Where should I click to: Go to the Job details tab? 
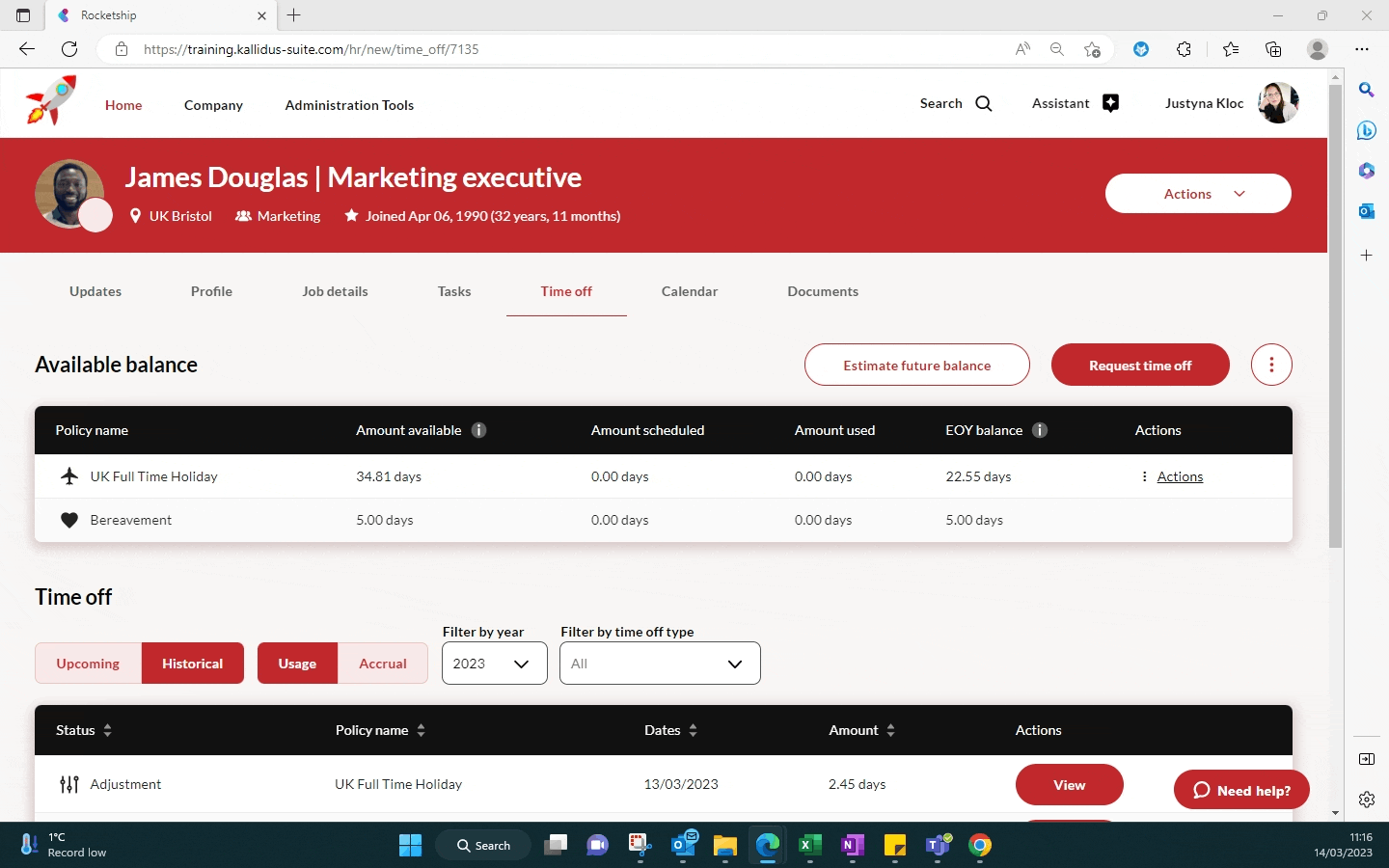click(x=335, y=291)
